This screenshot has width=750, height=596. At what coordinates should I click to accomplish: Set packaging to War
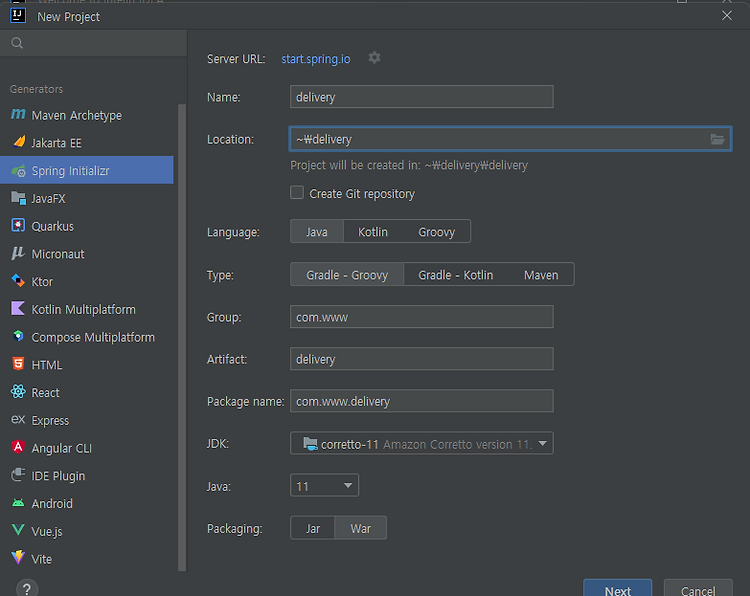tap(361, 529)
